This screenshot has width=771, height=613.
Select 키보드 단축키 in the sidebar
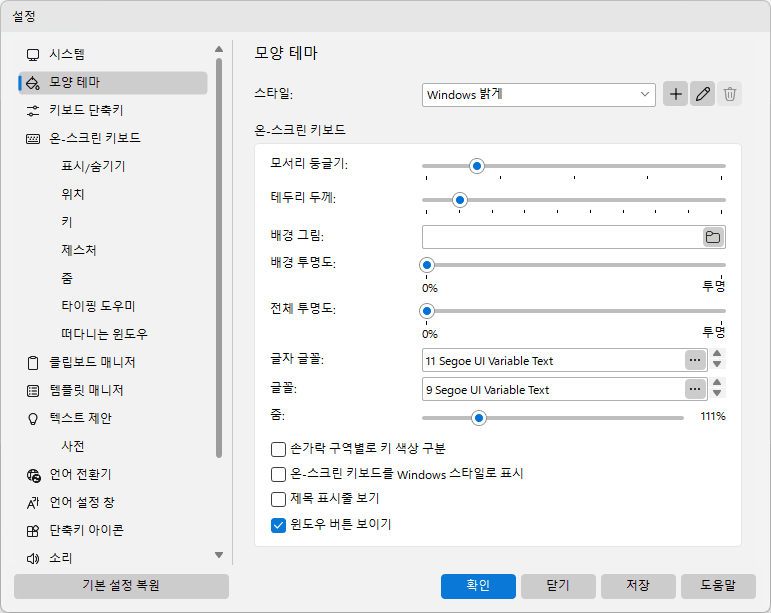point(113,111)
